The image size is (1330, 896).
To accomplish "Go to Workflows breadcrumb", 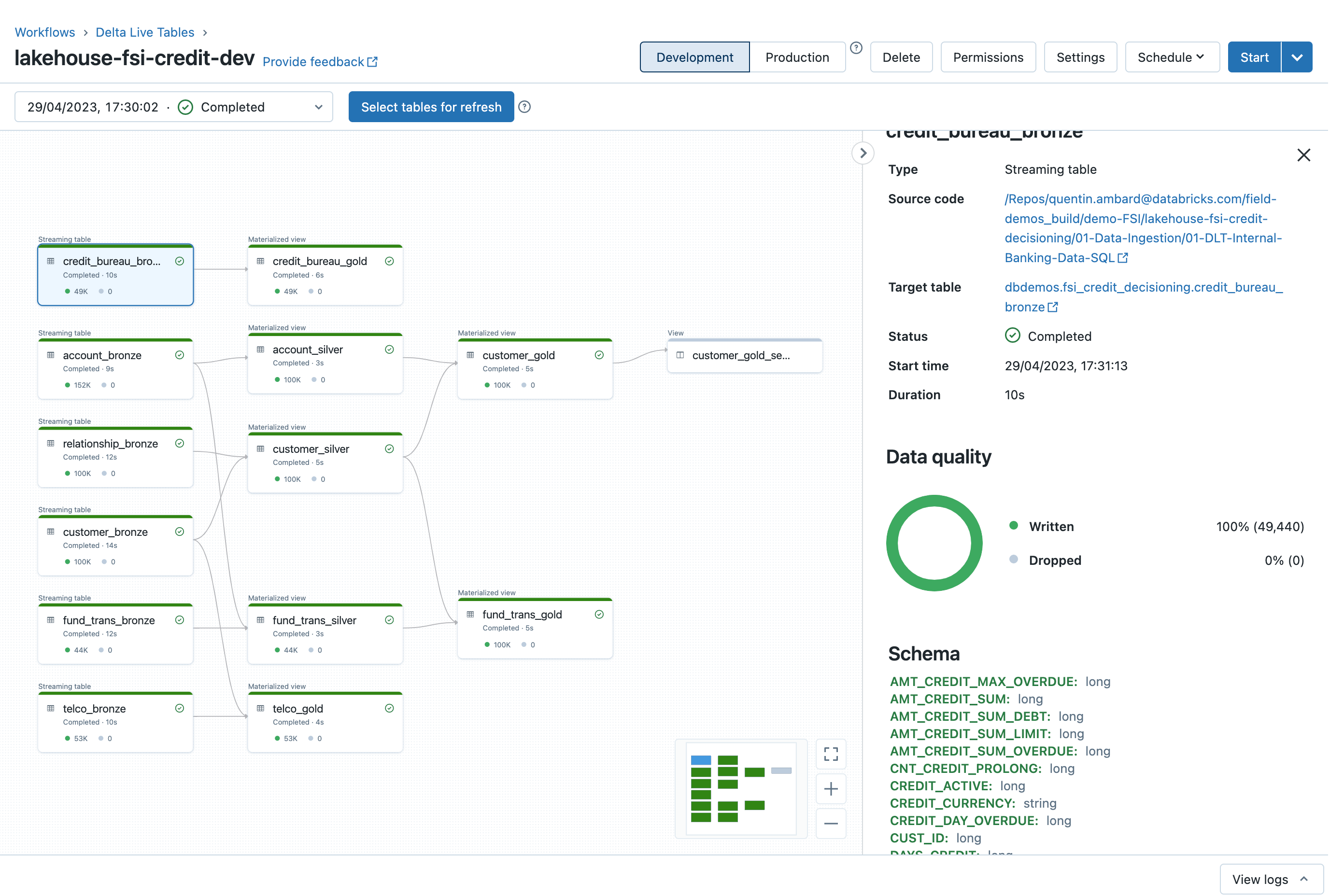I will (x=44, y=32).
